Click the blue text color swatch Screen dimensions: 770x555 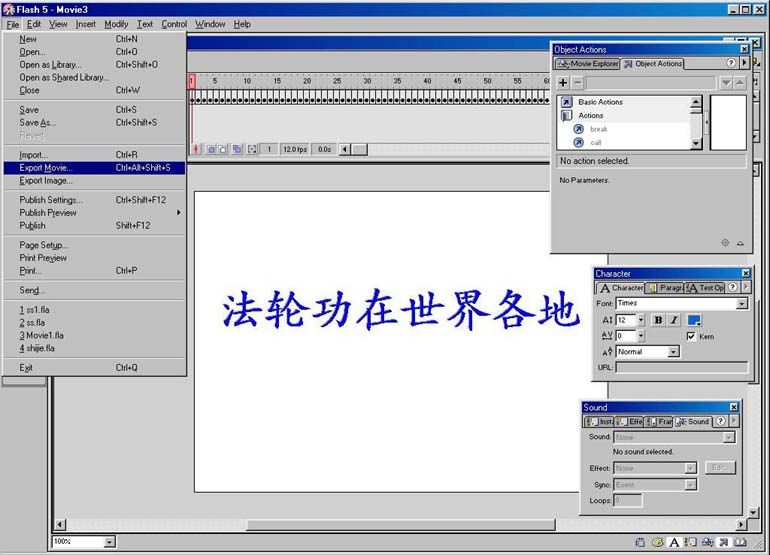(x=694, y=320)
